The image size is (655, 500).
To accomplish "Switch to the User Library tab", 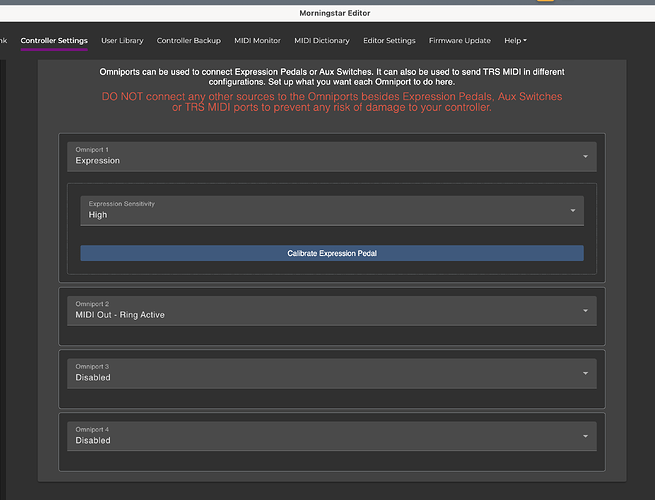I will [122, 41].
